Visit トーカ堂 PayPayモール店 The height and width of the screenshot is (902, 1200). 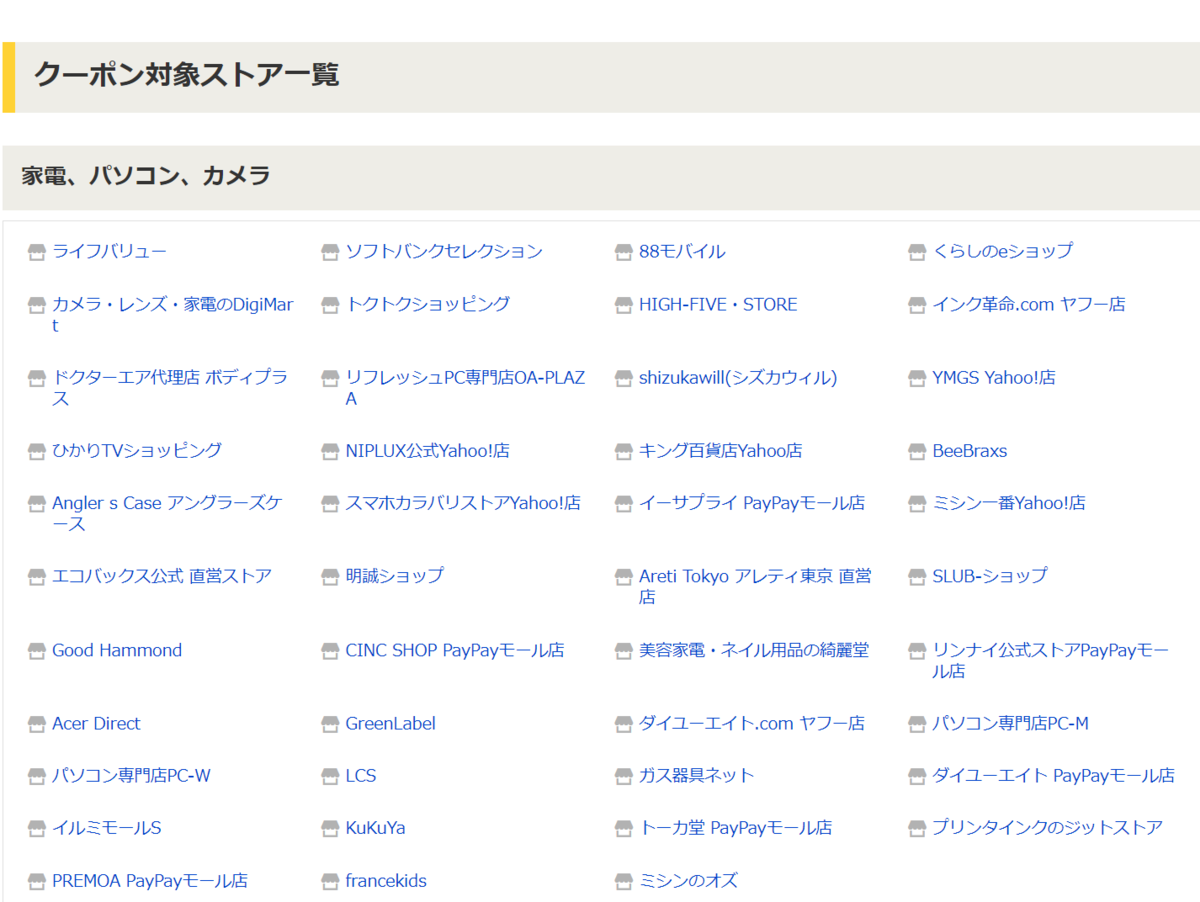[x=736, y=828]
